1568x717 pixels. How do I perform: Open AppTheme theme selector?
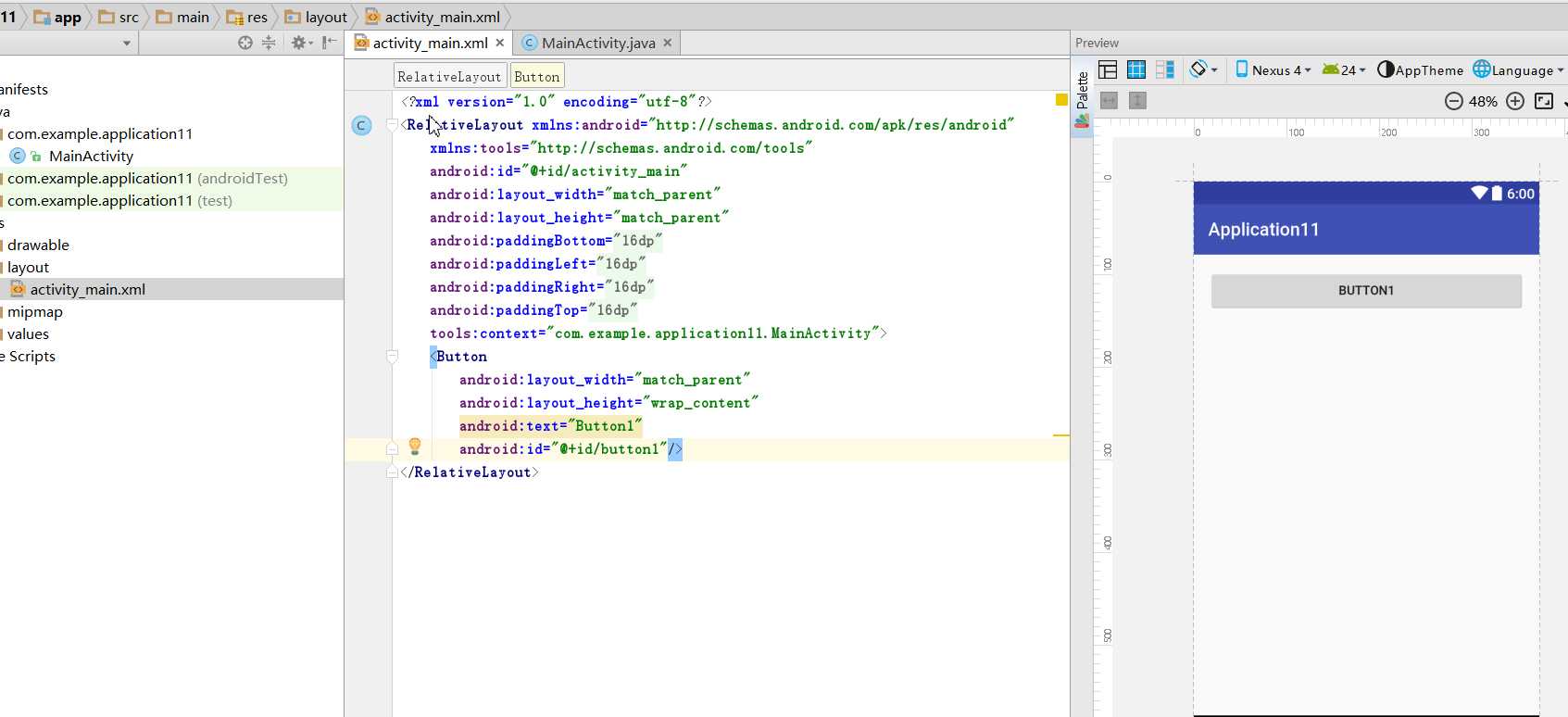1420,69
